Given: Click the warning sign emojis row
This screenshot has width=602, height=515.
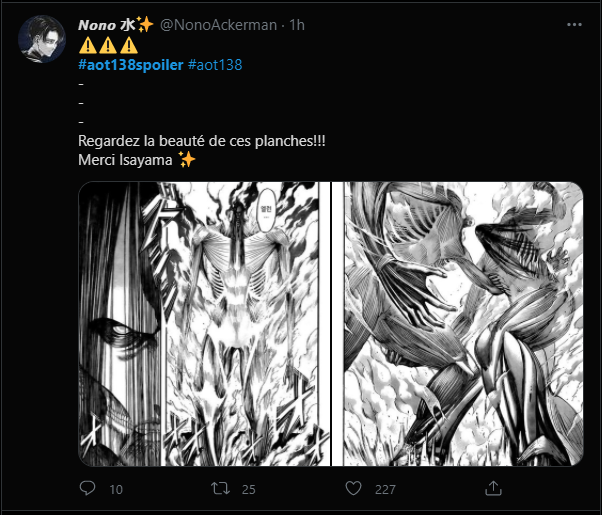Looking at the screenshot, I should pyautogui.click(x=107, y=45).
